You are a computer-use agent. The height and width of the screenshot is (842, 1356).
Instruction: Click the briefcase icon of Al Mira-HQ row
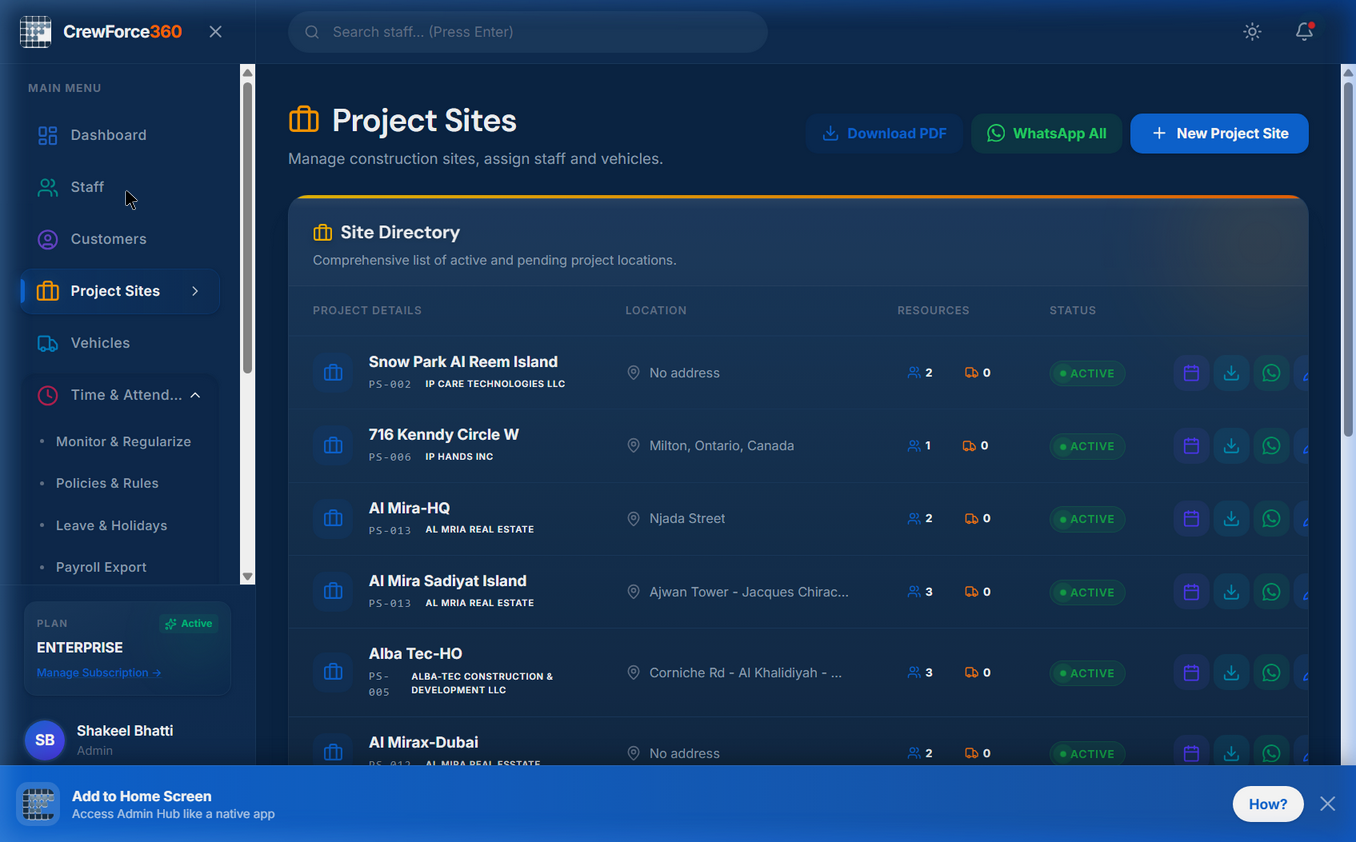(333, 519)
